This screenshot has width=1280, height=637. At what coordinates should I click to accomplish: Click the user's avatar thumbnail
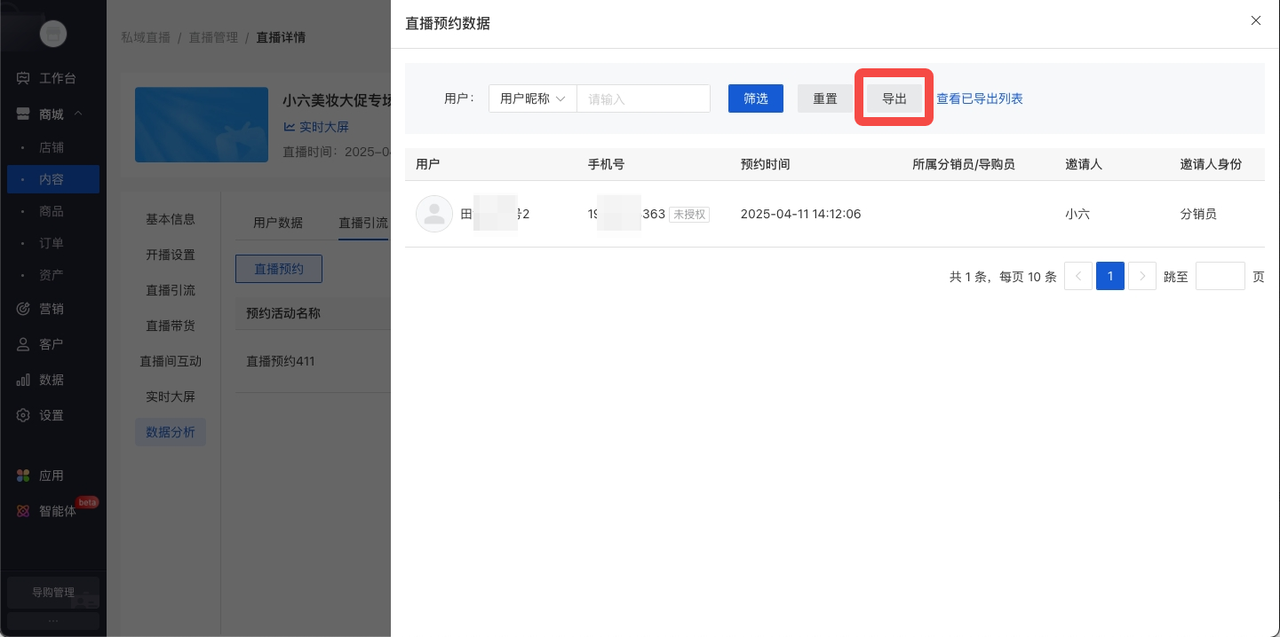point(434,213)
